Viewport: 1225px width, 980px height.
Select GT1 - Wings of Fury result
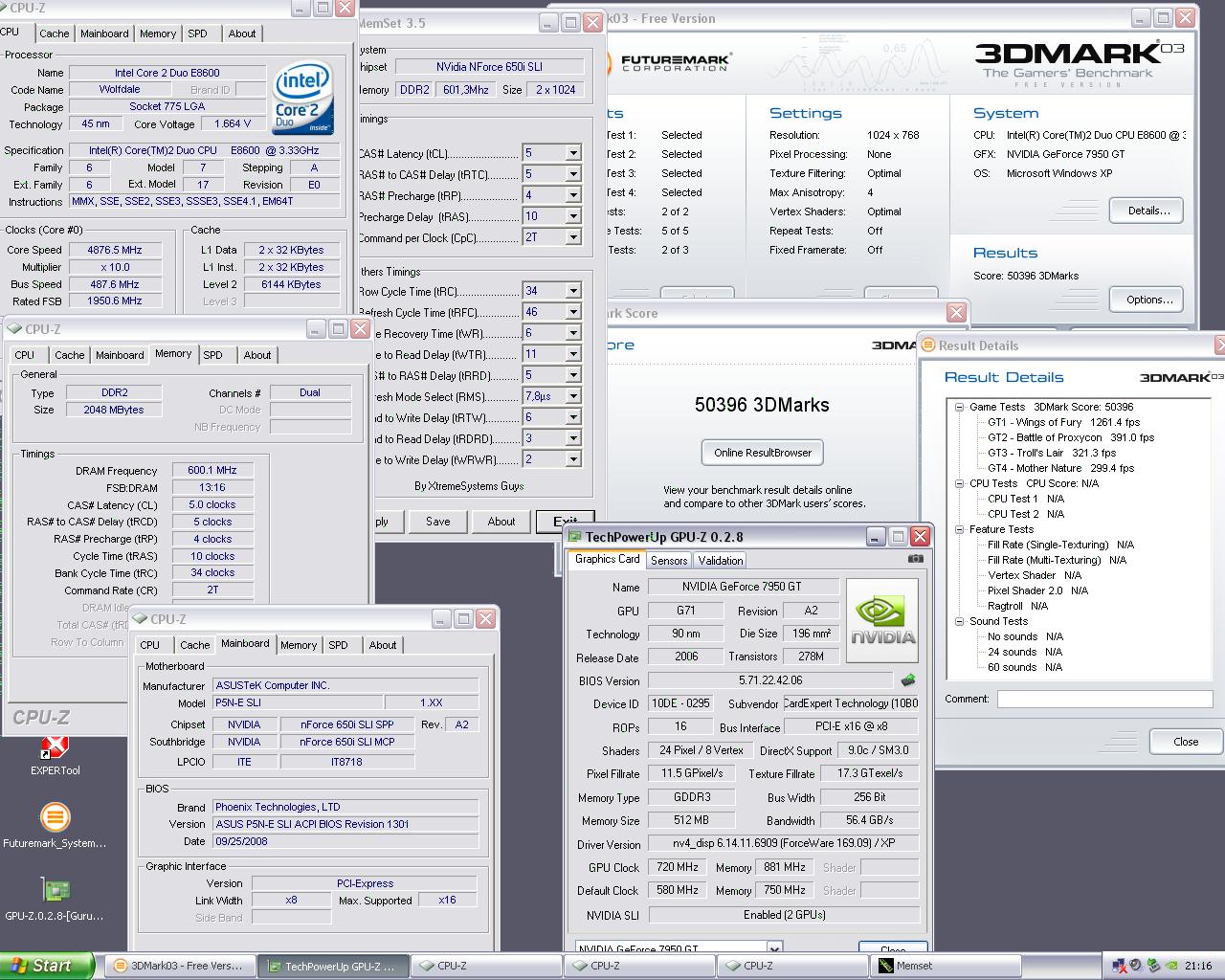click(x=1063, y=422)
